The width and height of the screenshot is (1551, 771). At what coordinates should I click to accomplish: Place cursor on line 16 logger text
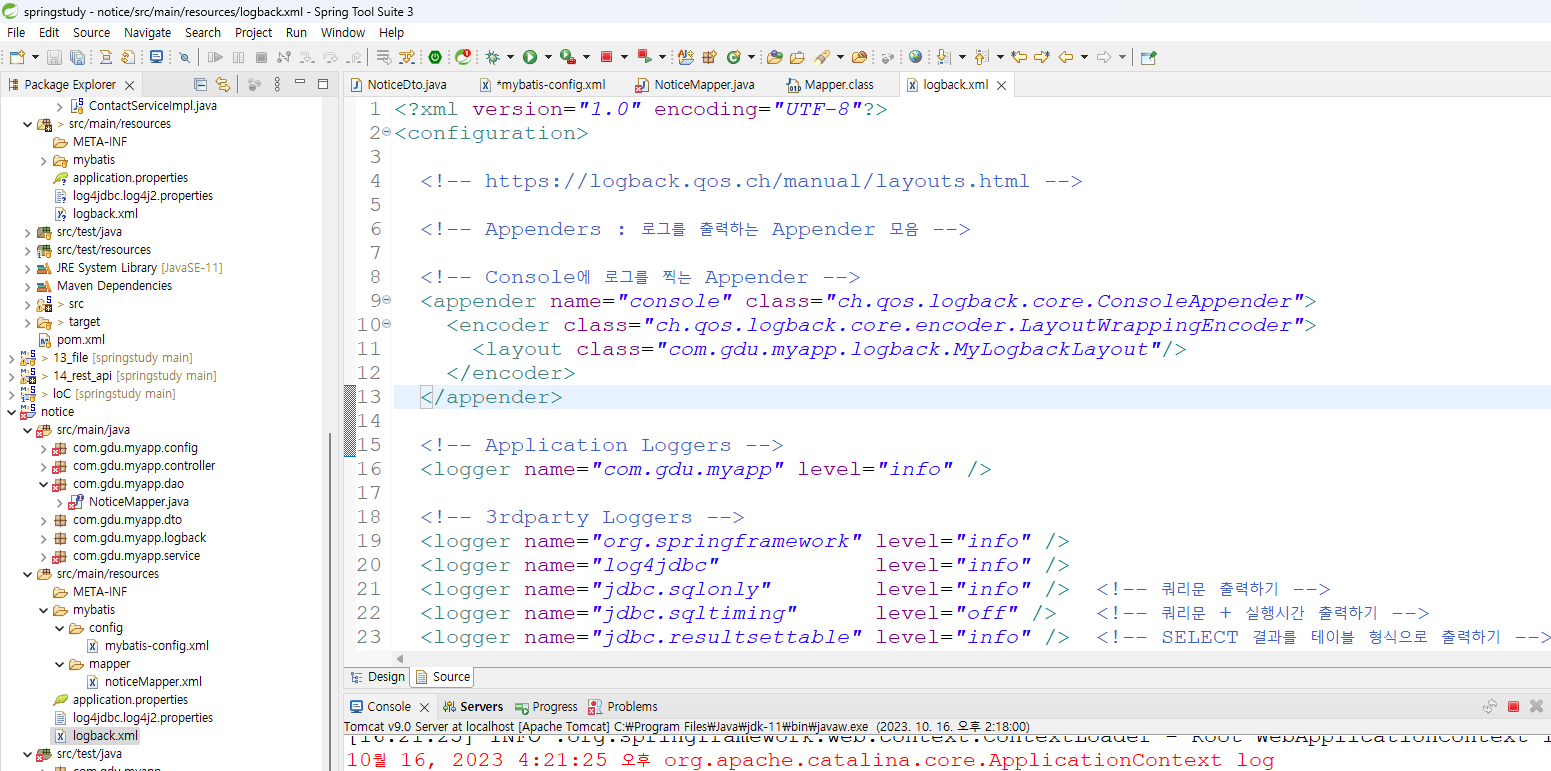click(706, 469)
